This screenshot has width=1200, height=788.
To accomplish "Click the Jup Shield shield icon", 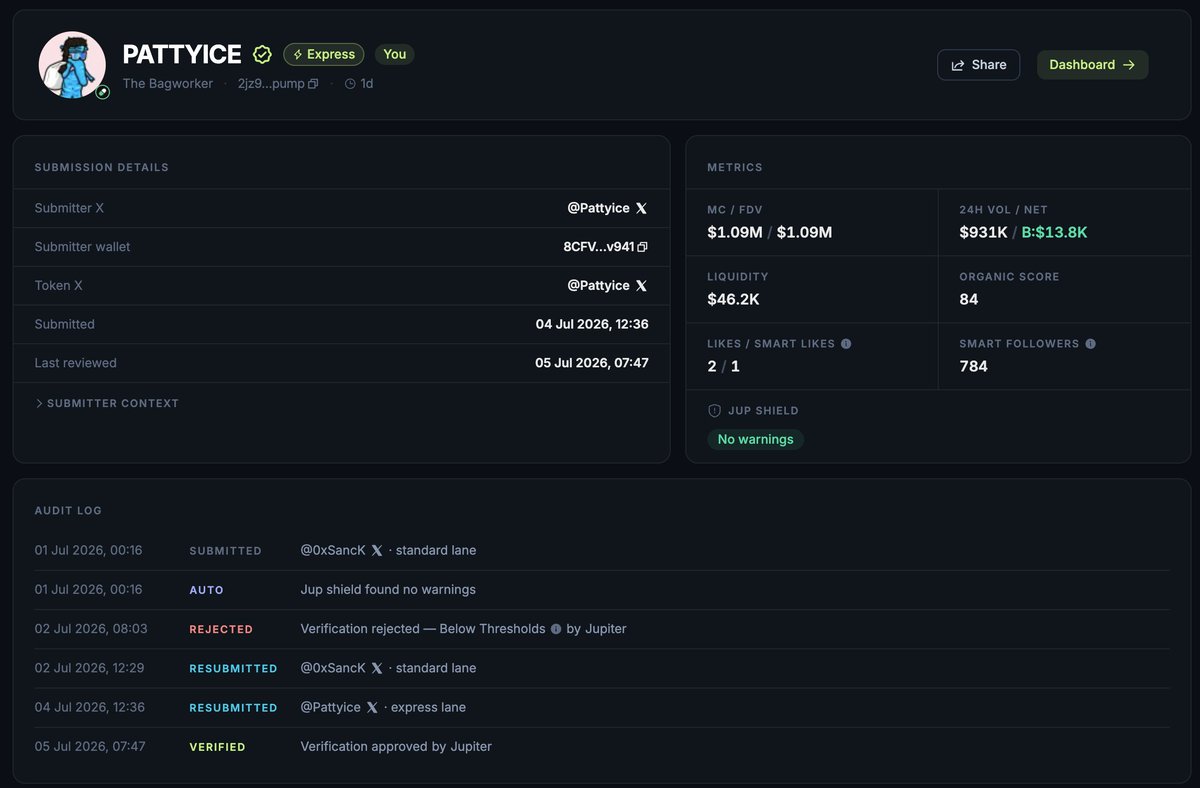I will click(x=714, y=410).
